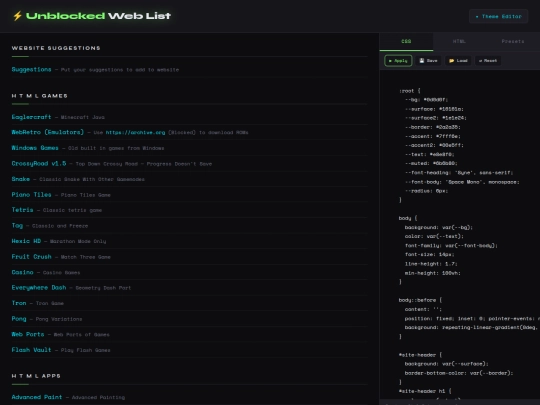Open the Windows Games link
Screen dimensions: 540x405
35,148
